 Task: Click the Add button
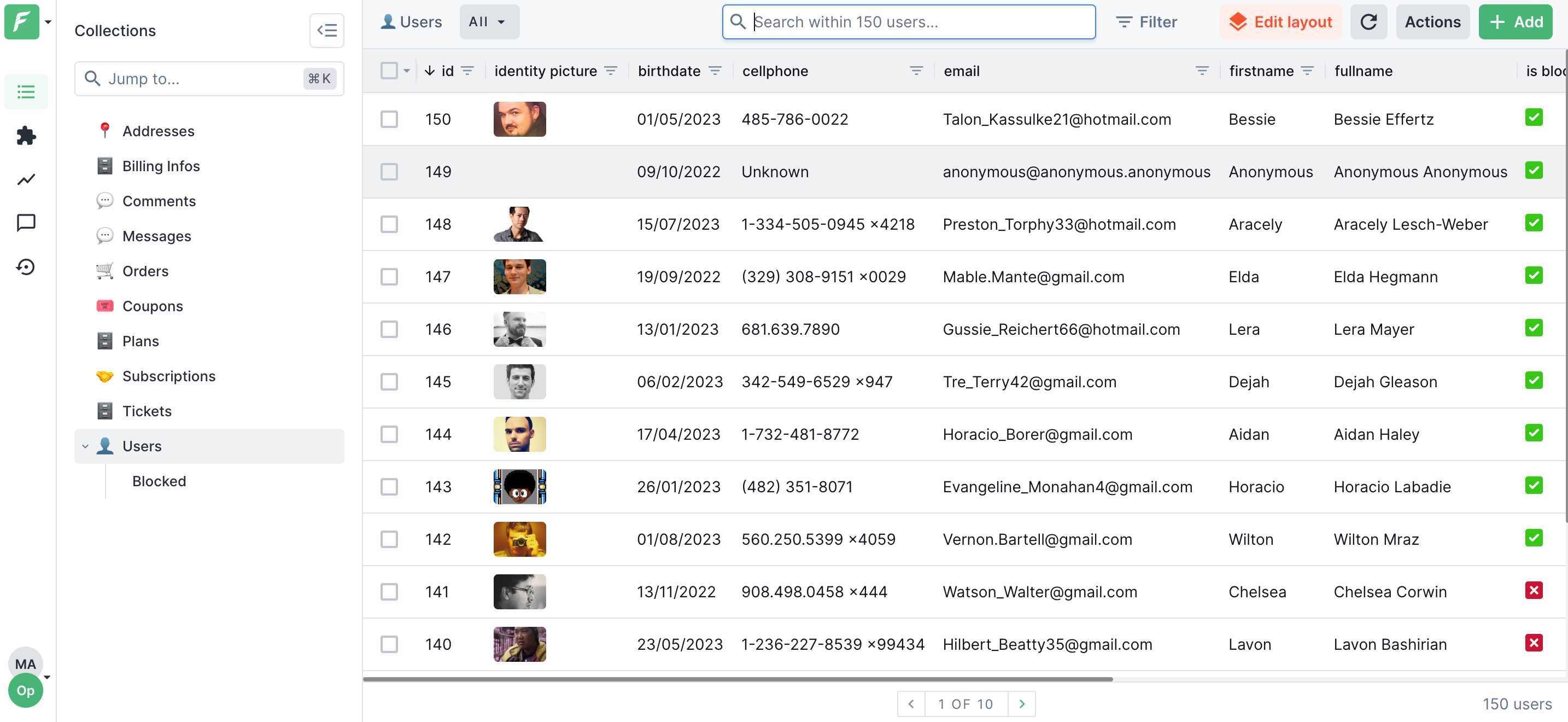click(1515, 22)
